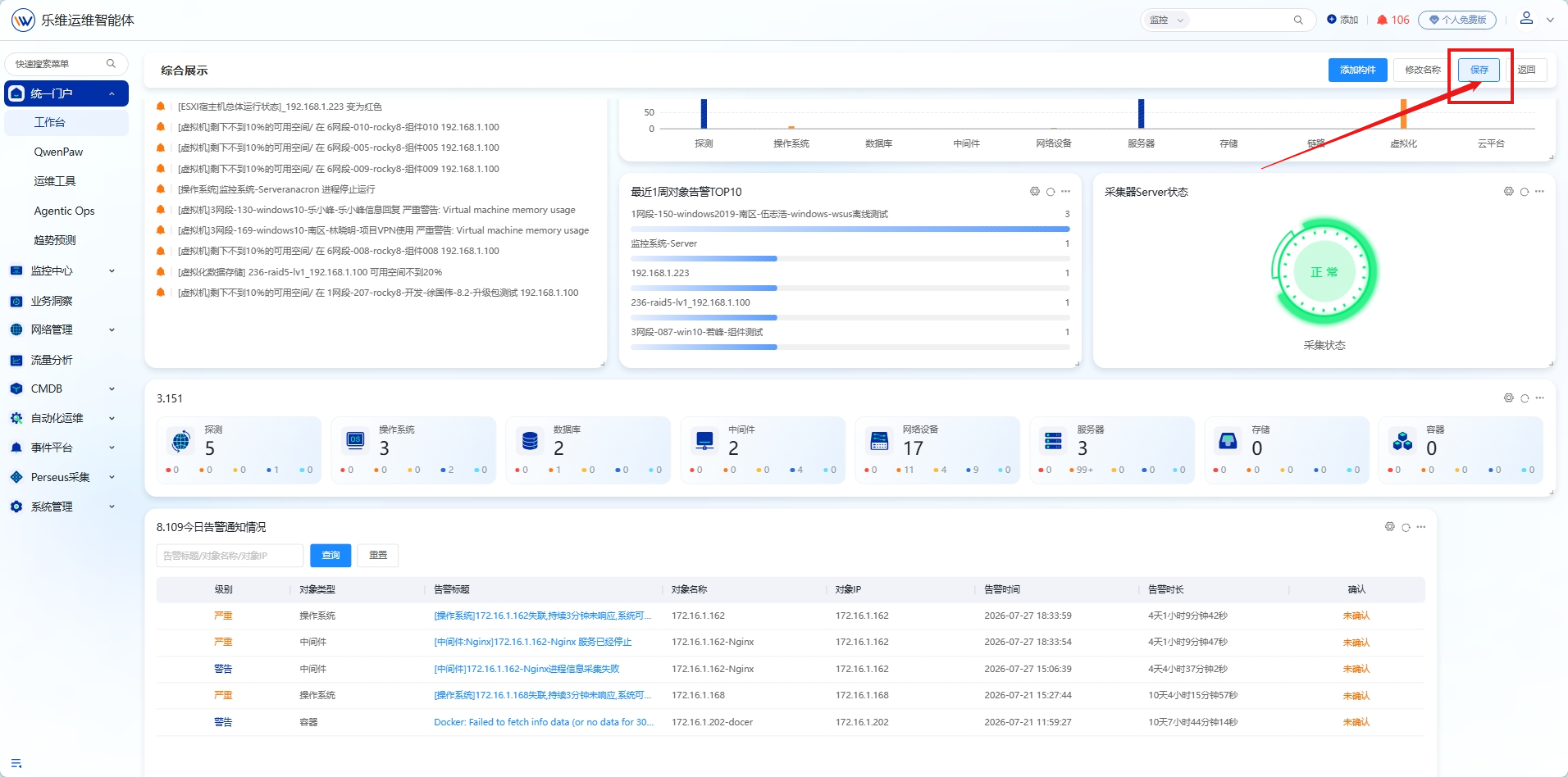The image size is (1568, 777).
Task: Click the 重置 button
Action: 378,555
